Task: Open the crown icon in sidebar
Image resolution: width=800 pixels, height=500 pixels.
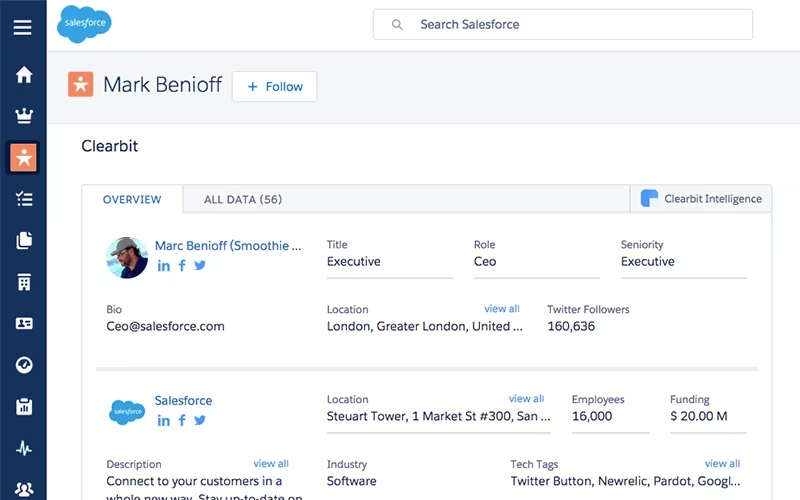Action: point(23,116)
